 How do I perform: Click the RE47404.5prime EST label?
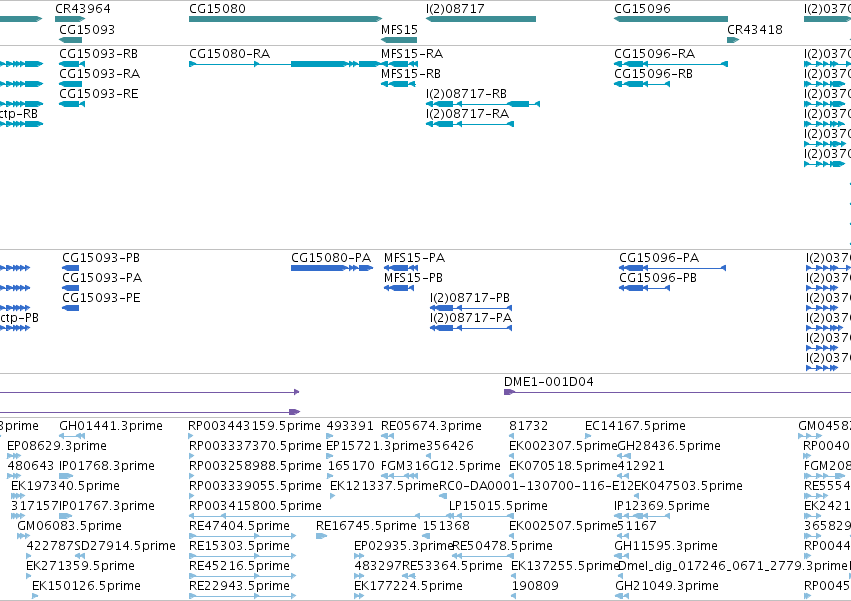[239, 527]
